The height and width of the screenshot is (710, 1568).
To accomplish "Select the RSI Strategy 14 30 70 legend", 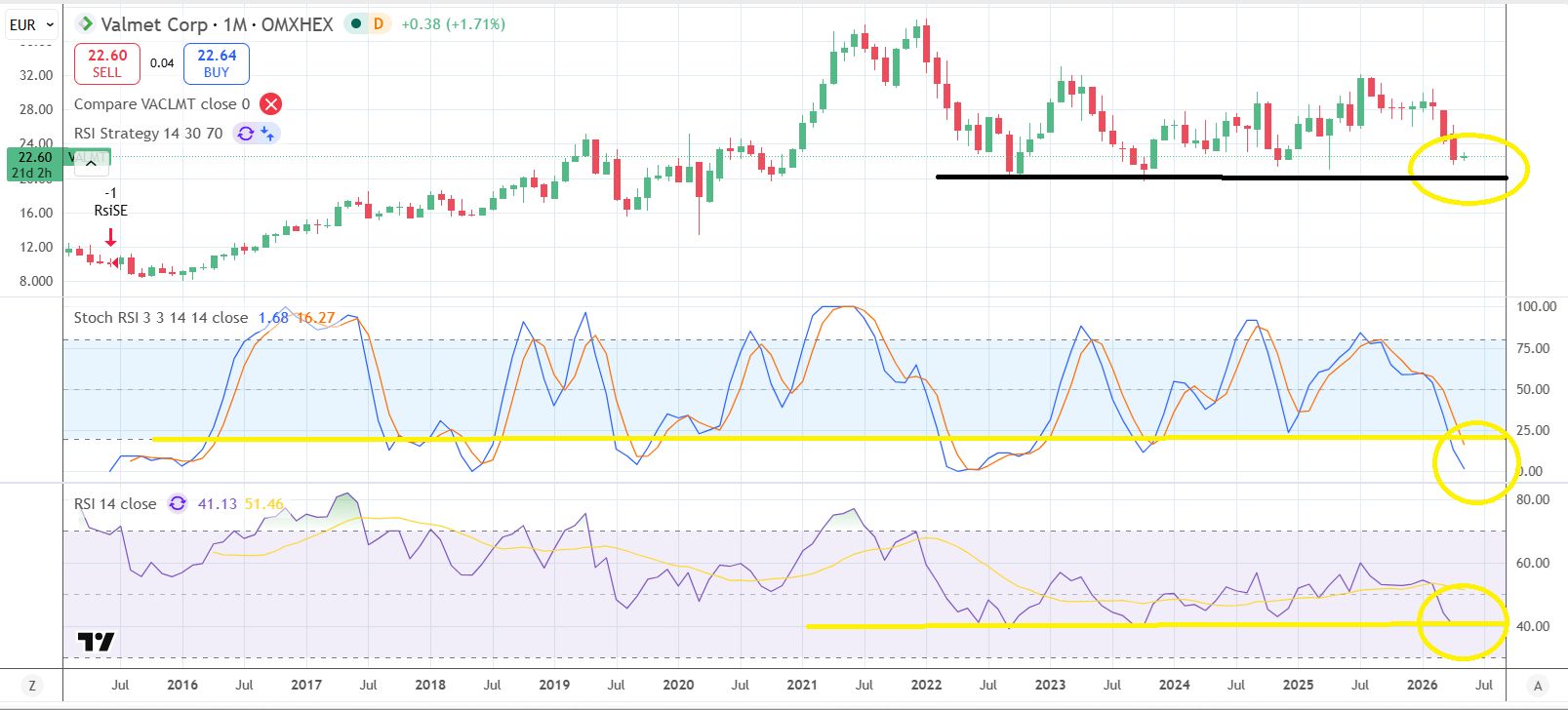I will (148, 133).
